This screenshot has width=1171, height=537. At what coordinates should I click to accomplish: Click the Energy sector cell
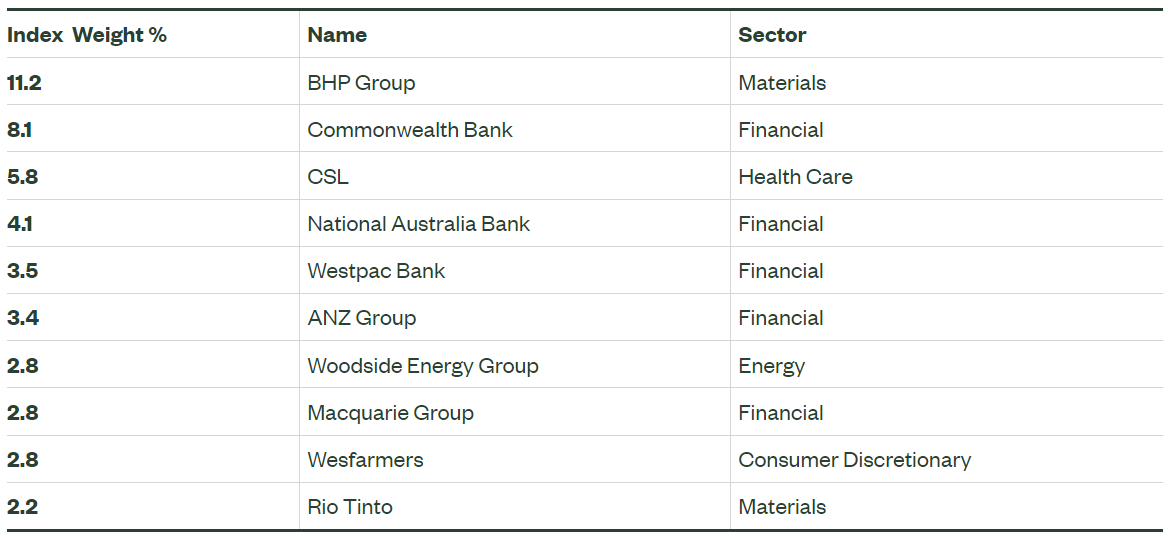(771, 366)
